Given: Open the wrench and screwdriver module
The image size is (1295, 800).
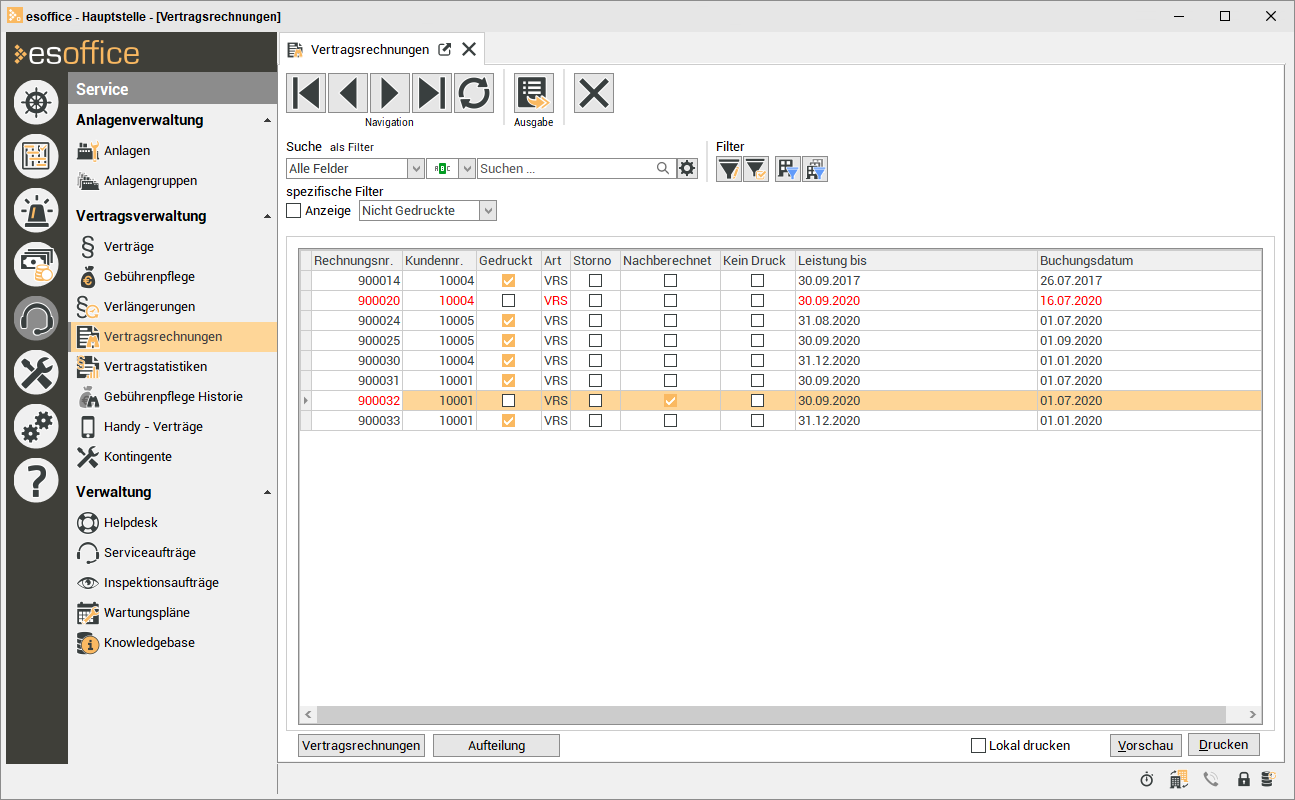Looking at the screenshot, I should (36, 373).
